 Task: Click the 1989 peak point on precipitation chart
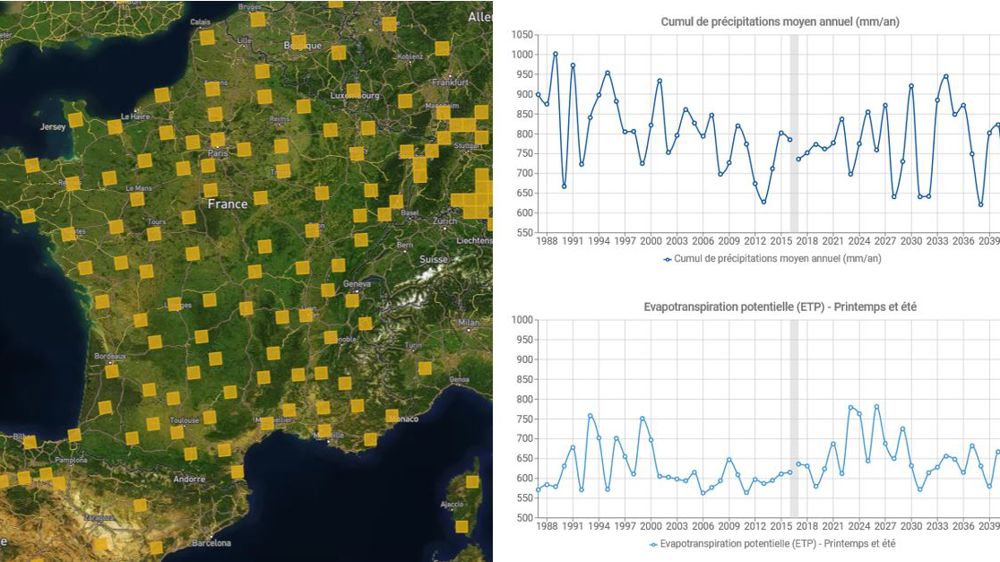(555, 54)
